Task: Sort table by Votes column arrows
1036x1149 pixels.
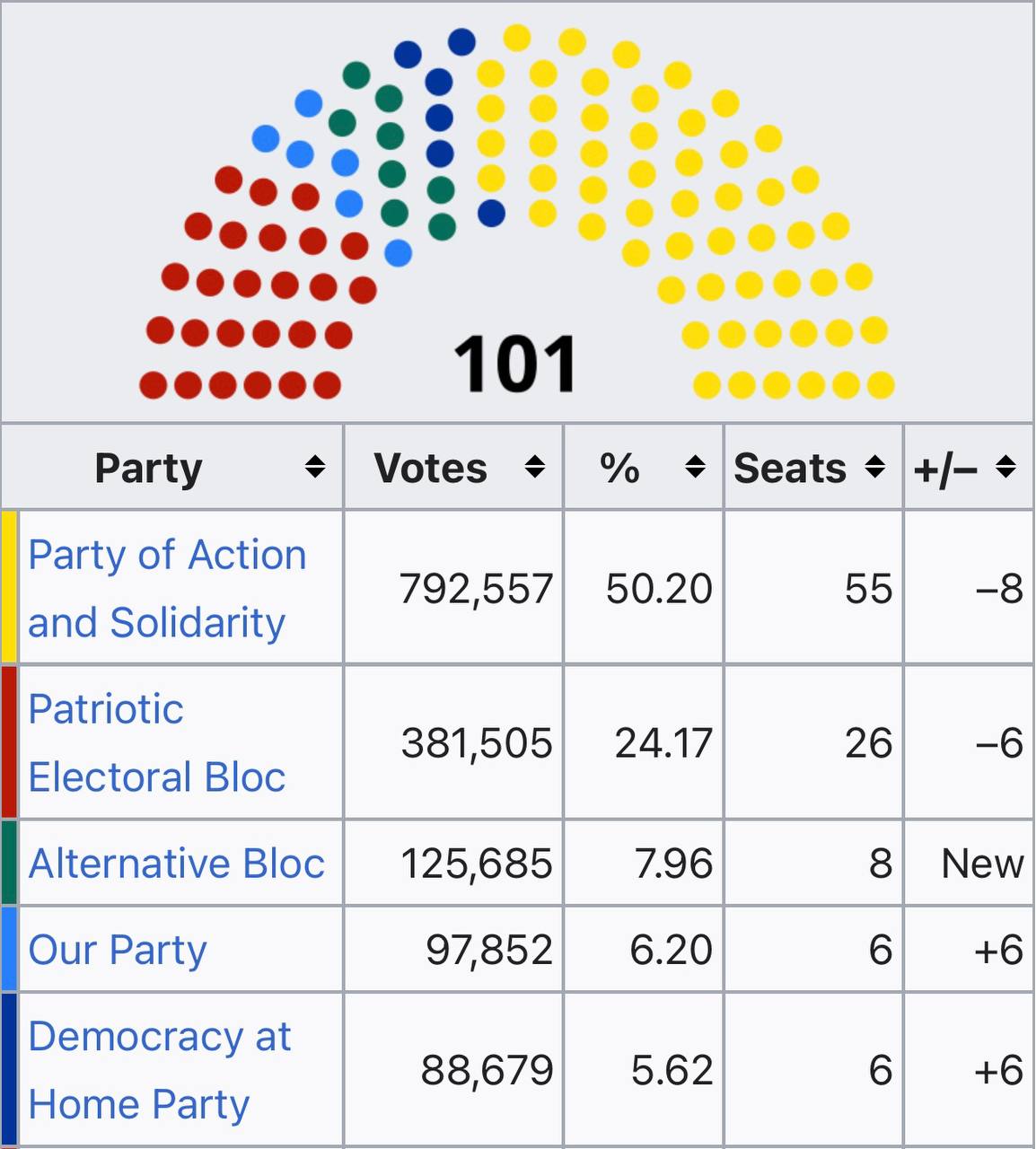Action: click(x=535, y=467)
